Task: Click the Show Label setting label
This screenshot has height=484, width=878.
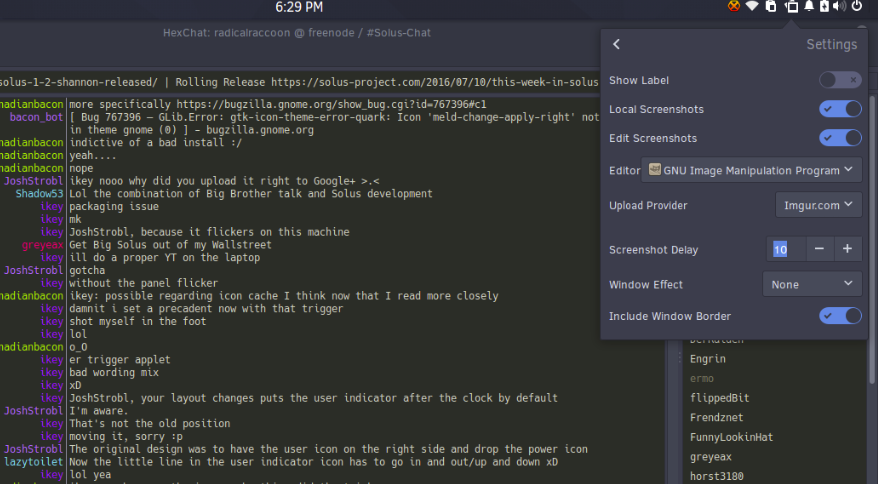Action: (x=639, y=80)
